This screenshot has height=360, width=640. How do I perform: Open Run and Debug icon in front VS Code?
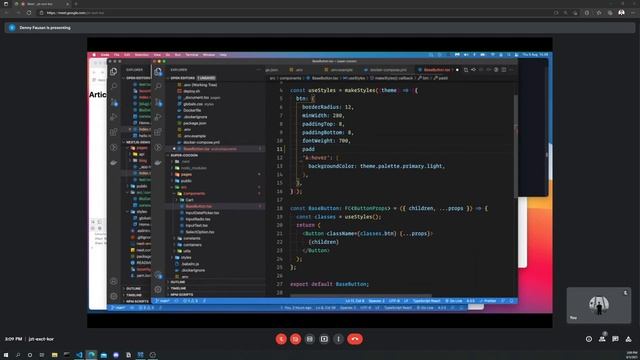click(x=158, y=117)
